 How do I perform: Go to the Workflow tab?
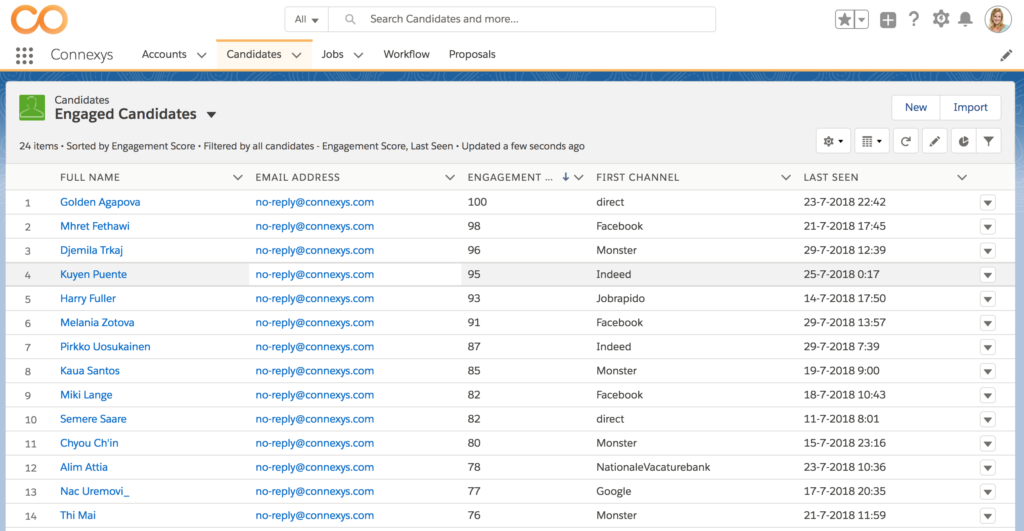tap(406, 54)
